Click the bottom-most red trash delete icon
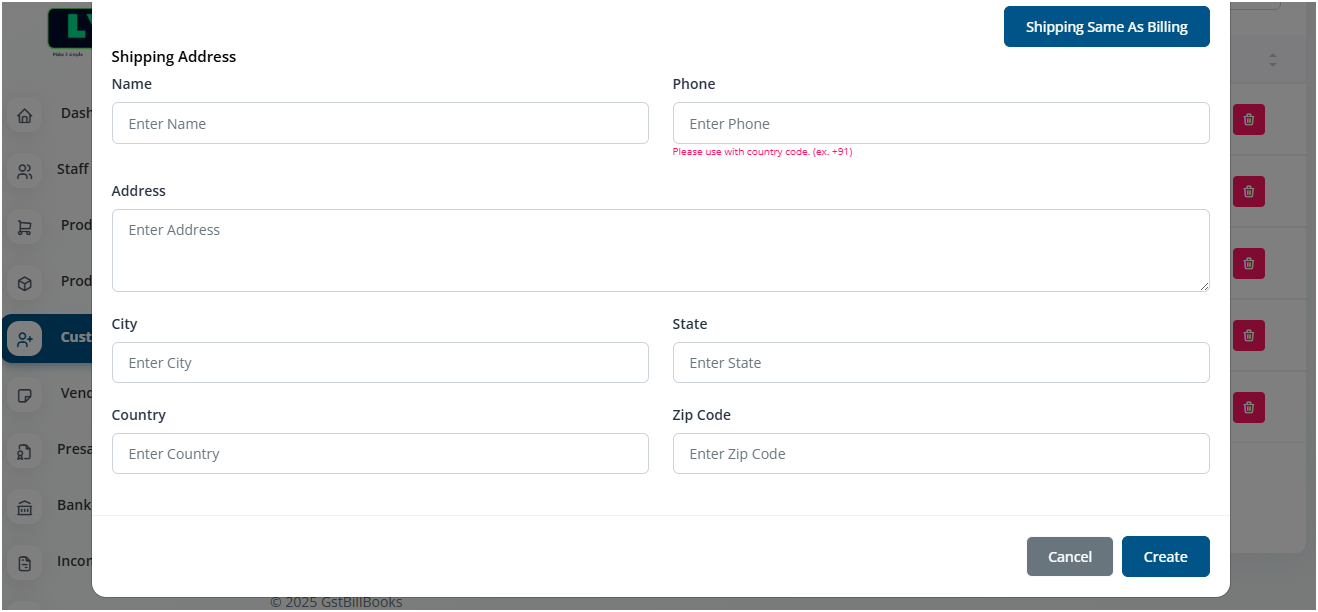The image size is (1318, 612). coord(1249,407)
